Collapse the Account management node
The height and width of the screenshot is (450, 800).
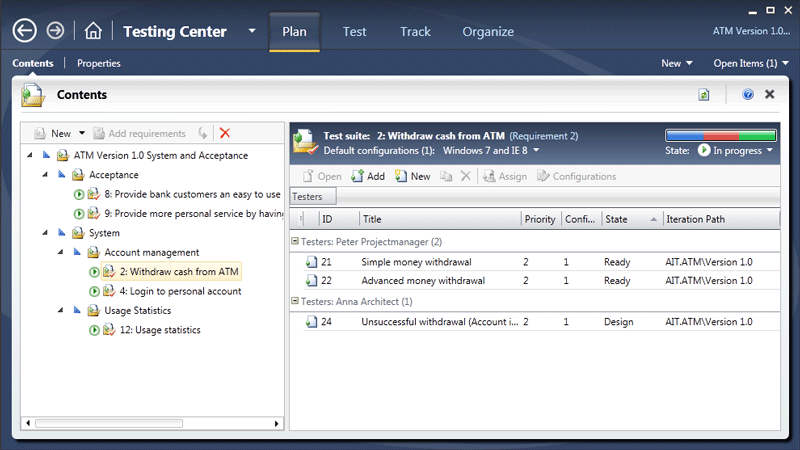click(60, 252)
